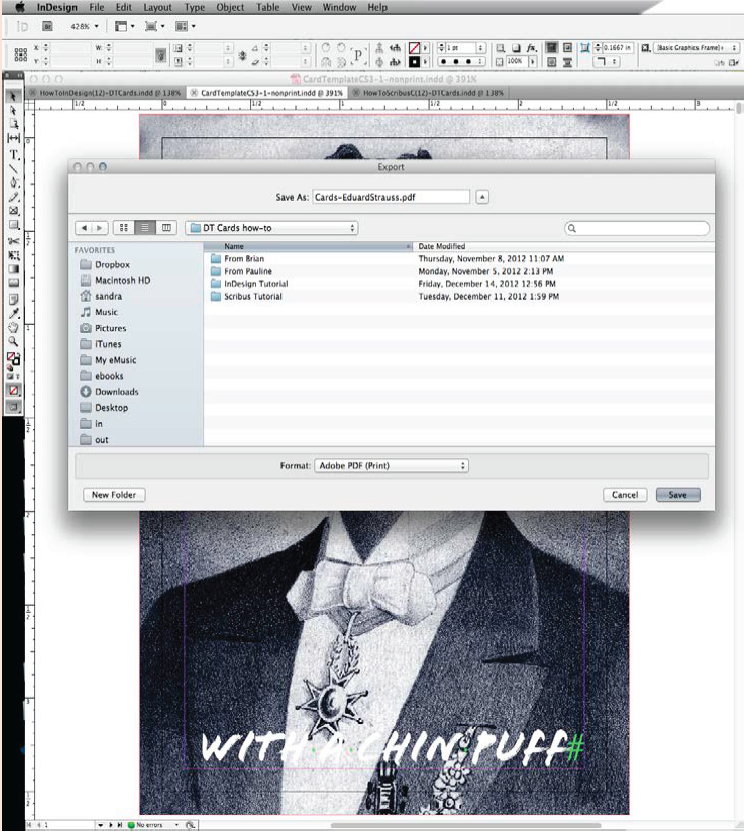
Task: Choose the Eyedropper tool
Action: coord(14,313)
